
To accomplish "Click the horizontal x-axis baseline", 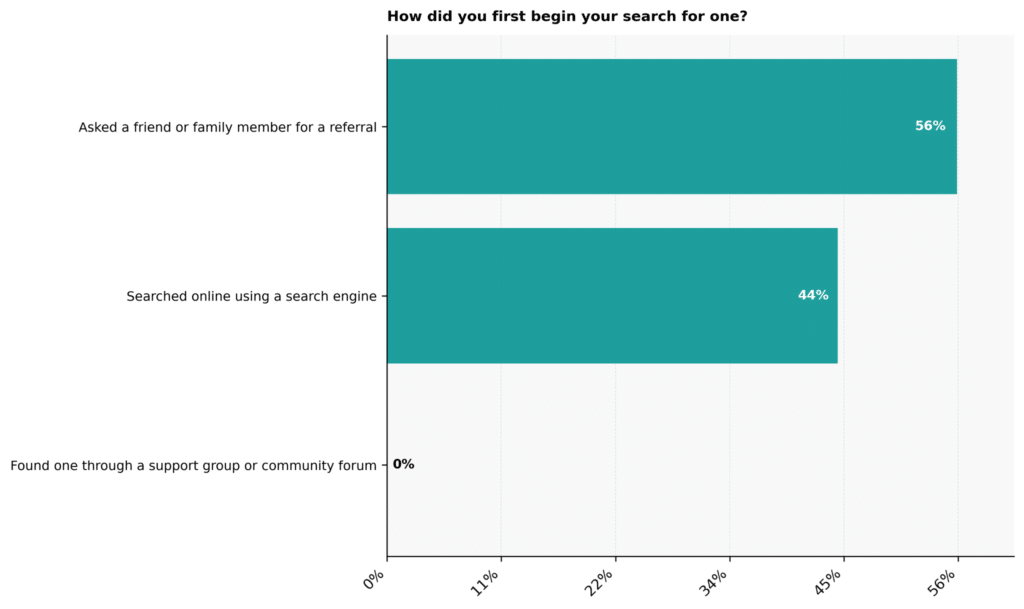I will [701, 557].
